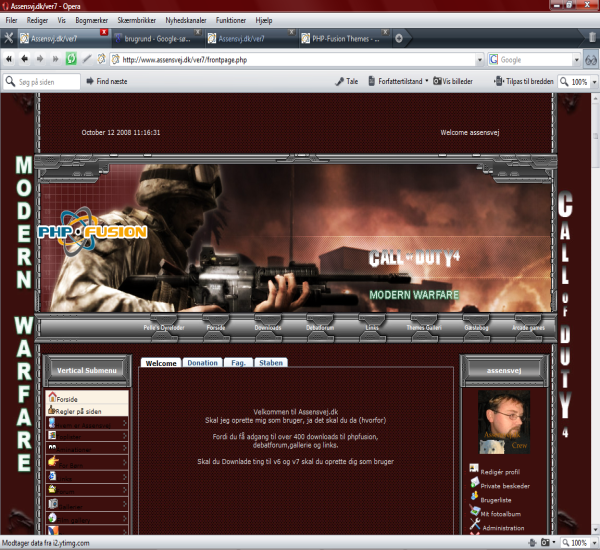
Task: Click the camera icon beside Gallerier
Action: [x=53, y=503]
